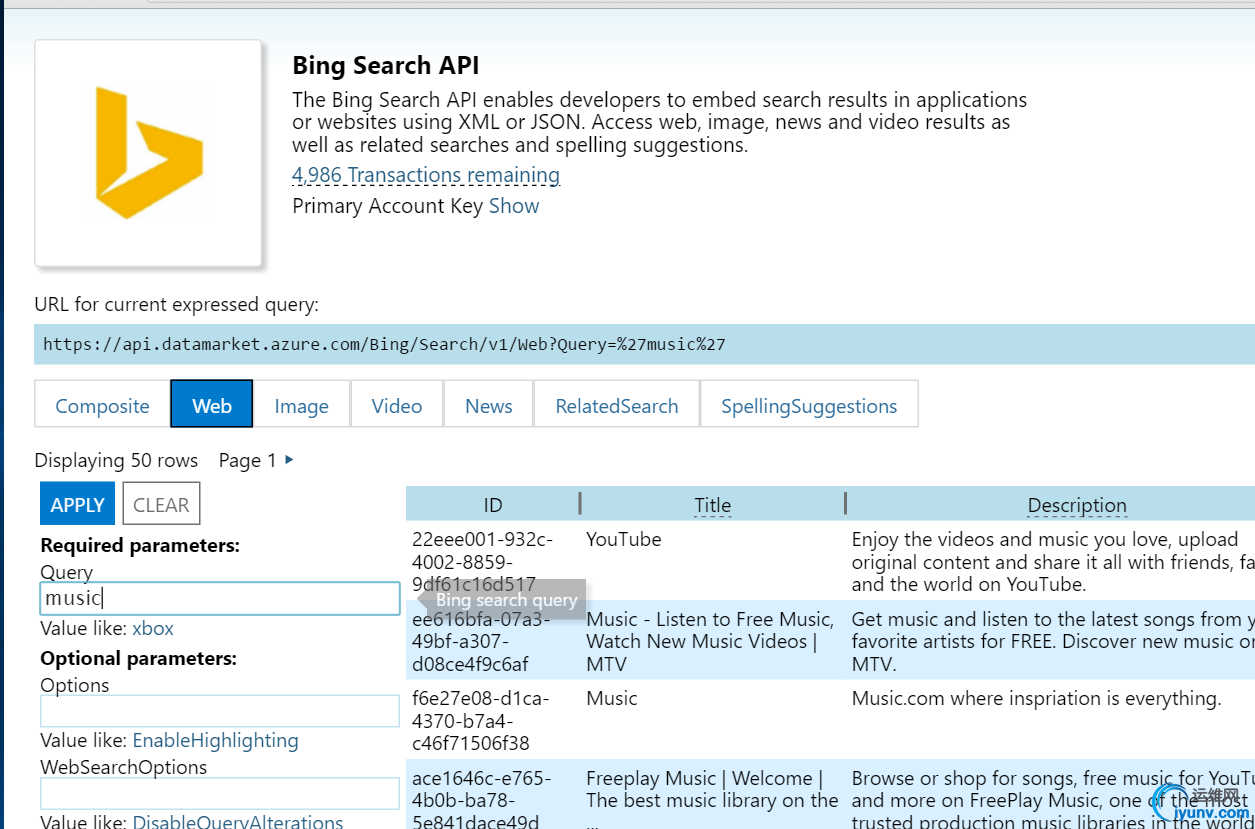This screenshot has width=1255, height=829.
Task: Switch to the Image tab
Action: (x=301, y=405)
